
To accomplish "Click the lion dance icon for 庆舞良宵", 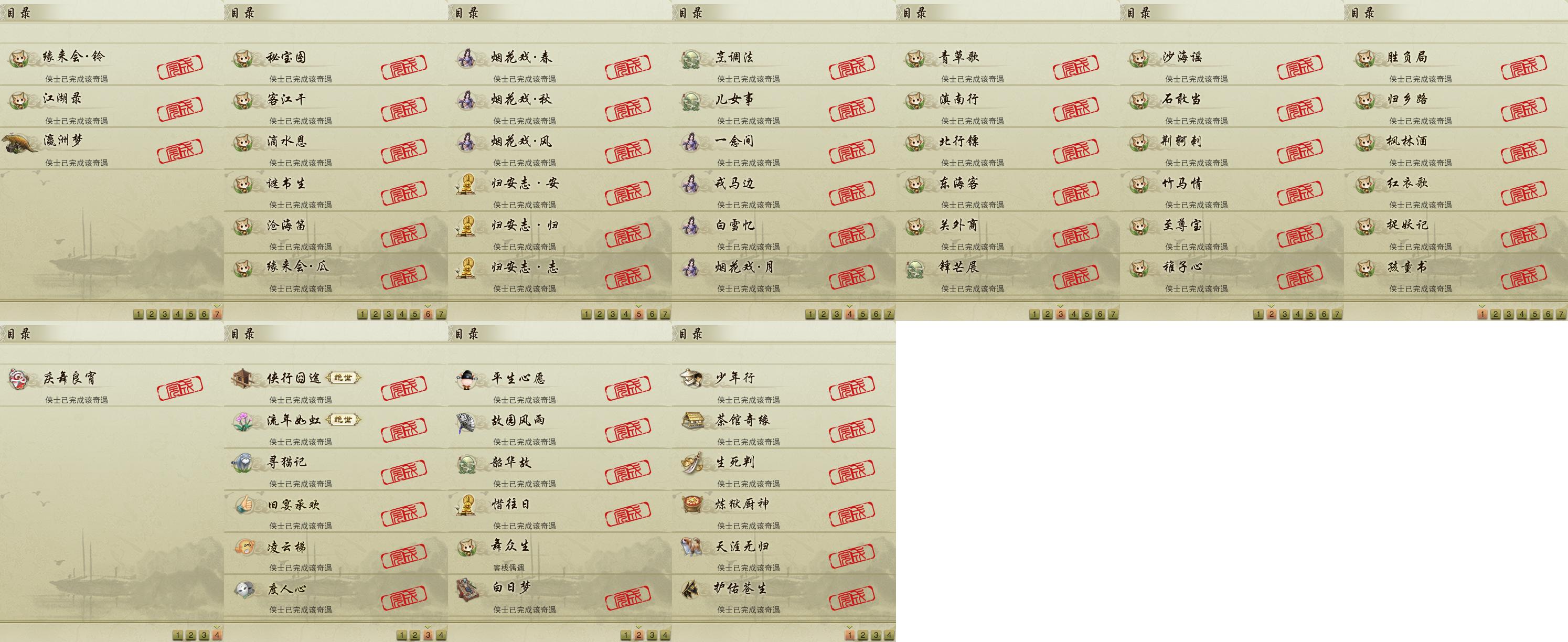I will tap(18, 379).
